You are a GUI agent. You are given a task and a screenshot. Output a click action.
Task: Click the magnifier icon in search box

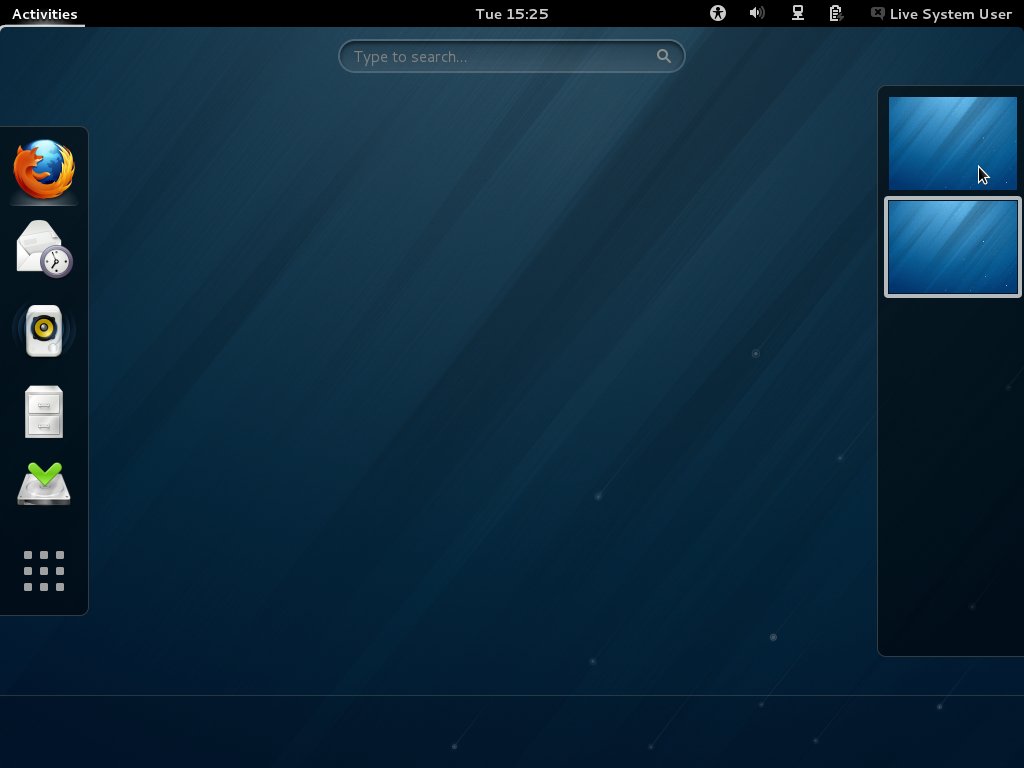664,57
